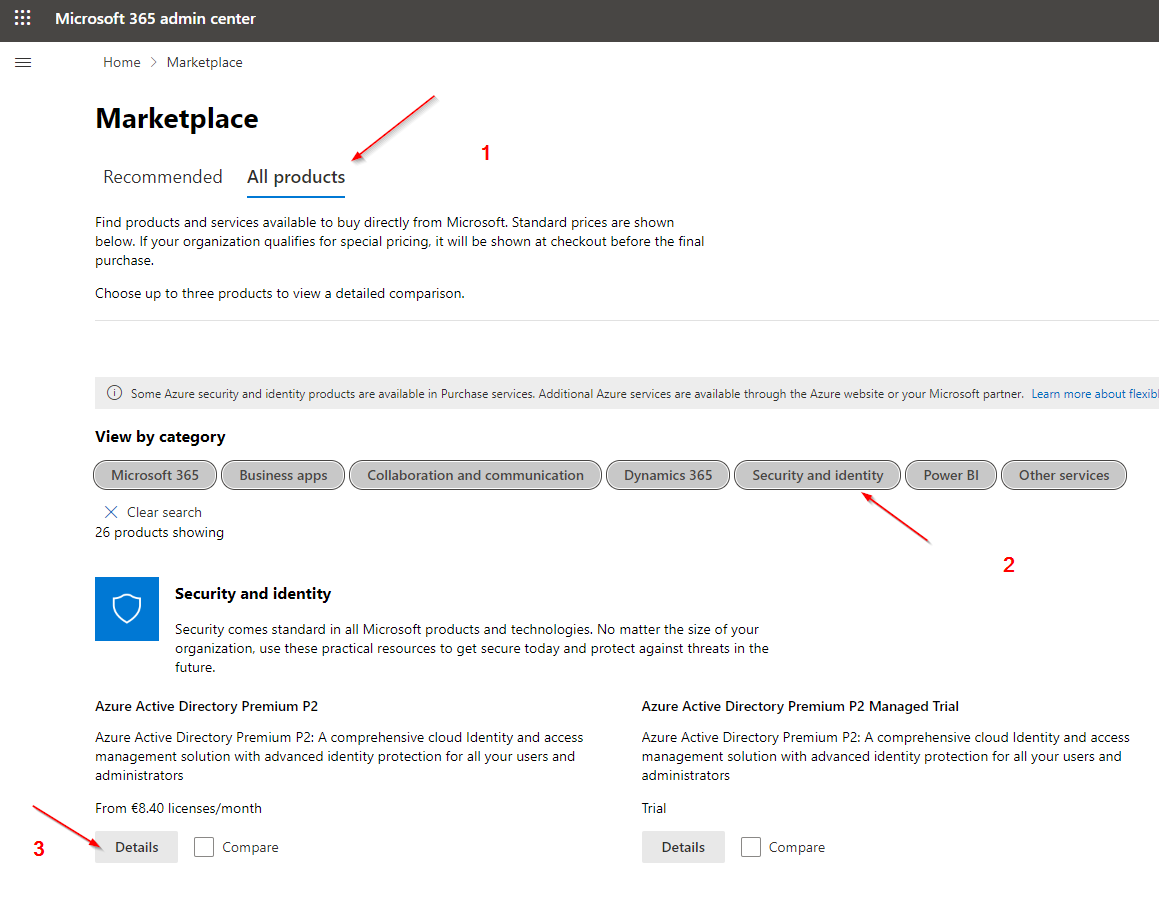1159x907 pixels.
Task: Choose the Collaboration and communication category
Action: tap(475, 475)
